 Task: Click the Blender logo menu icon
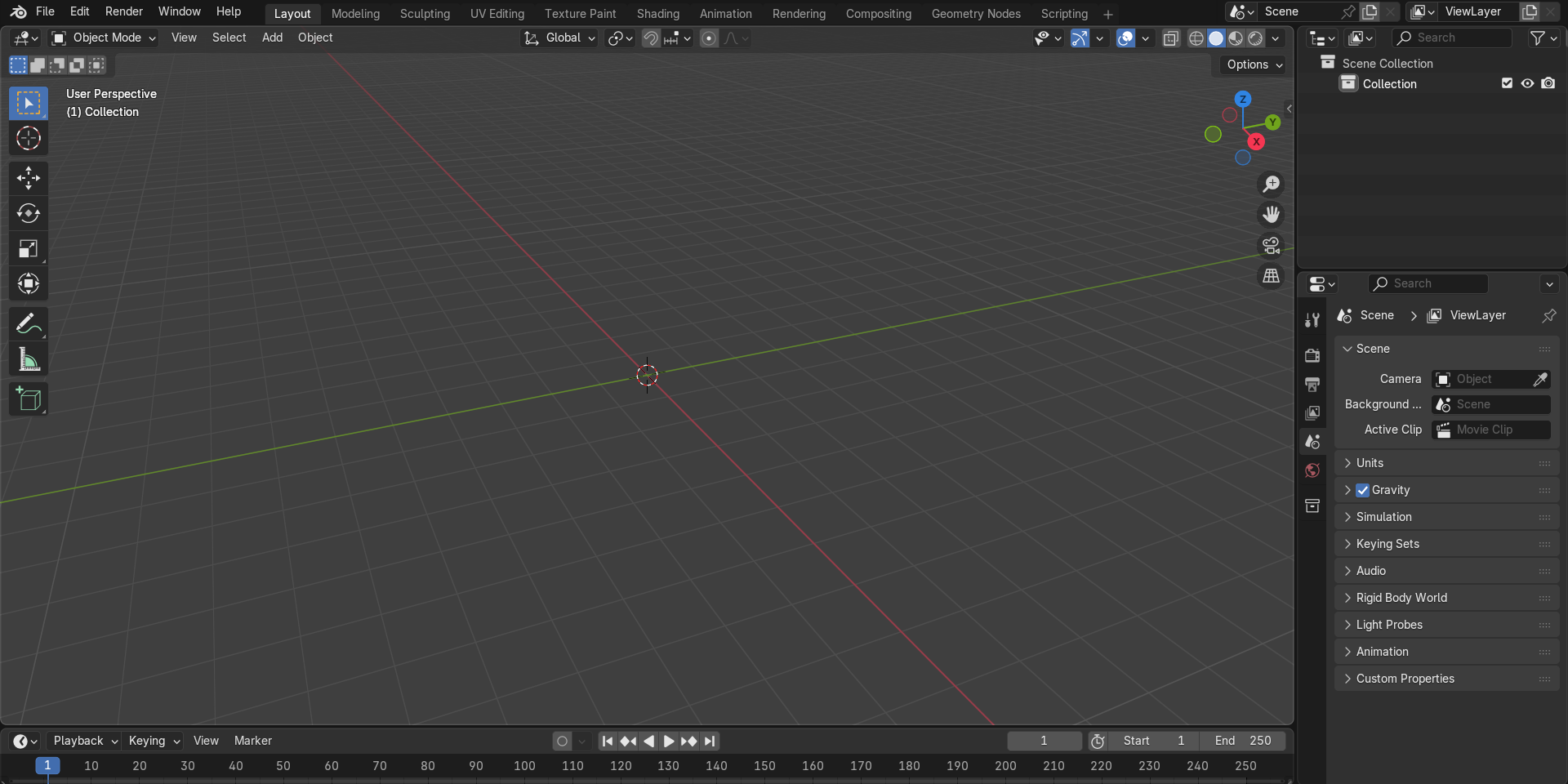click(18, 12)
